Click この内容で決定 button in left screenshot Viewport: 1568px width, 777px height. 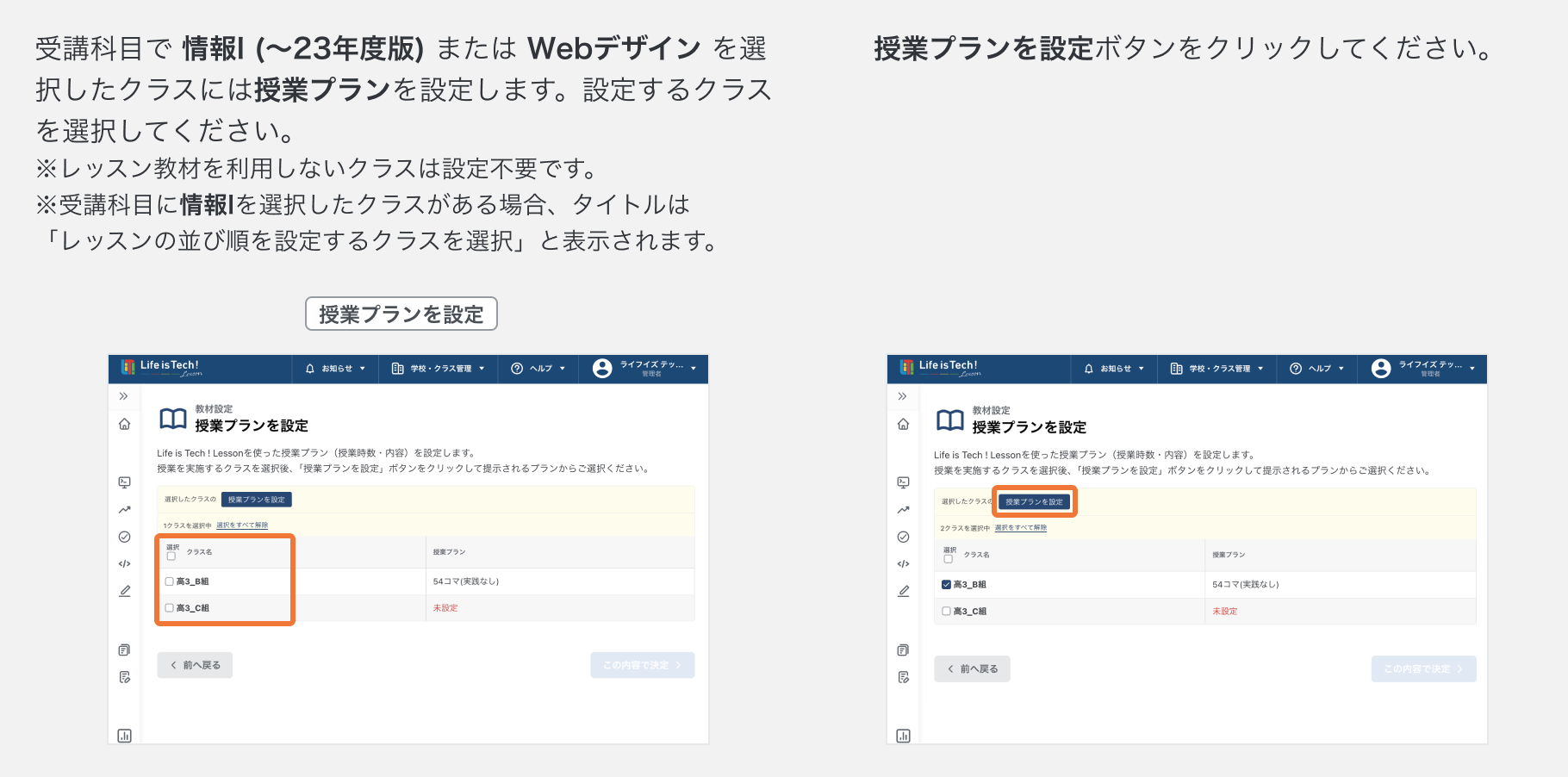pos(643,665)
